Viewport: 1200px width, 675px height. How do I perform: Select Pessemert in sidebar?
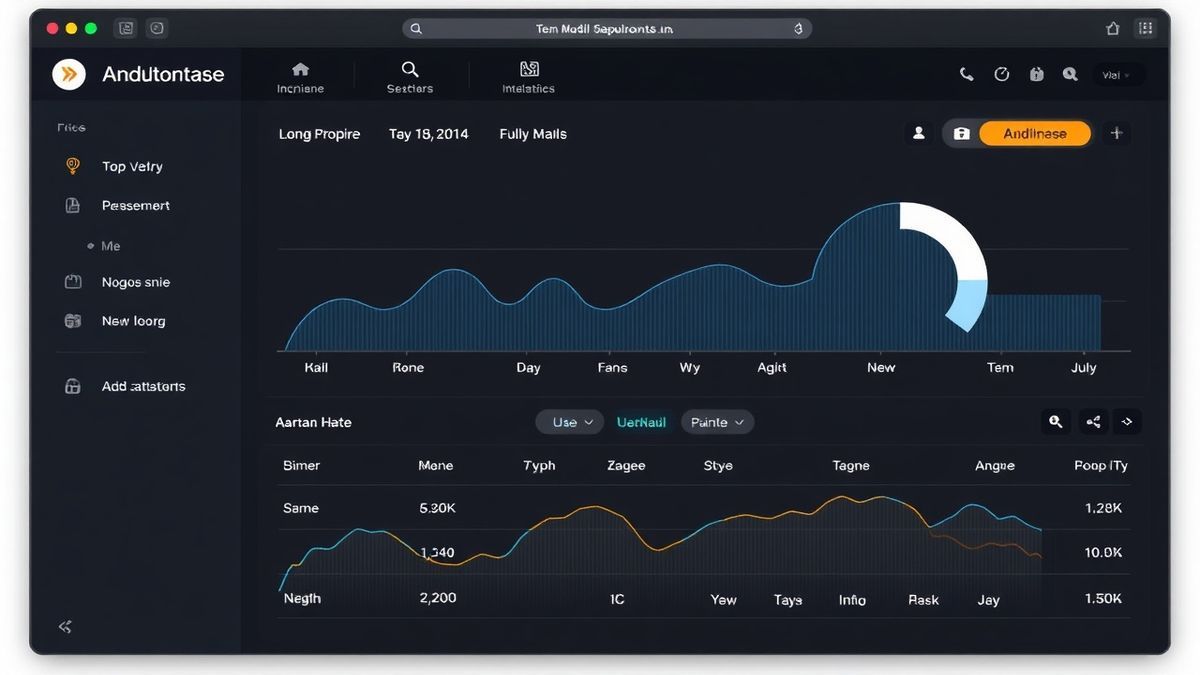(x=136, y=206)
